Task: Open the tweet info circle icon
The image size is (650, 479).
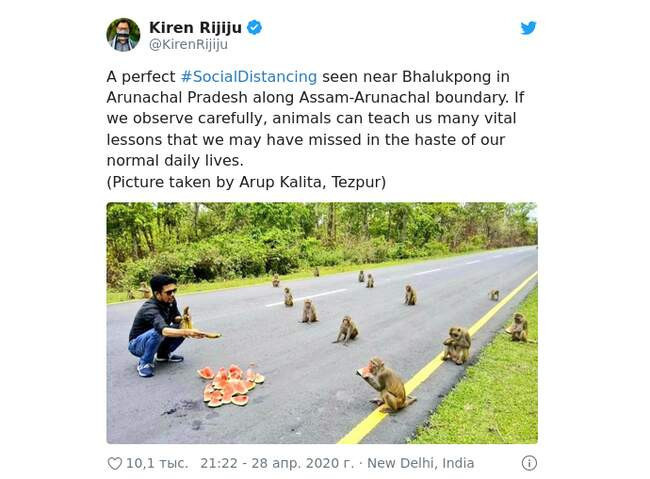Action: (529, 463)
